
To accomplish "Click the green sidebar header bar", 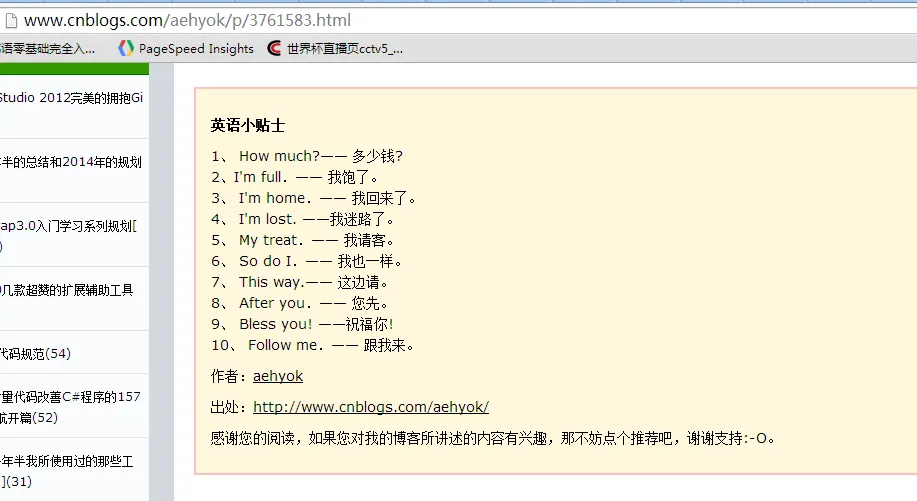I will pos(74,69).
